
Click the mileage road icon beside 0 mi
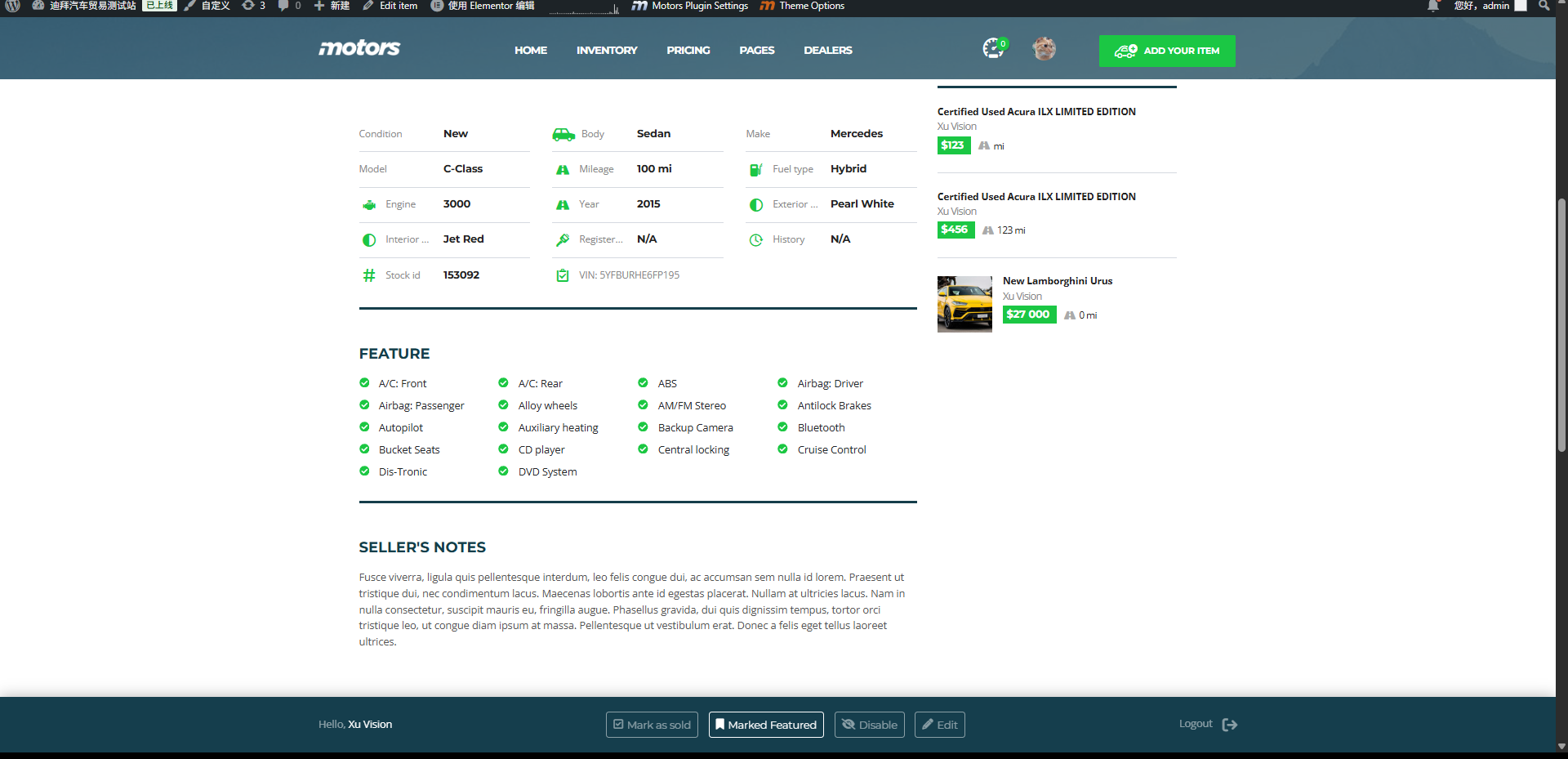click(x=1070, y=315)
